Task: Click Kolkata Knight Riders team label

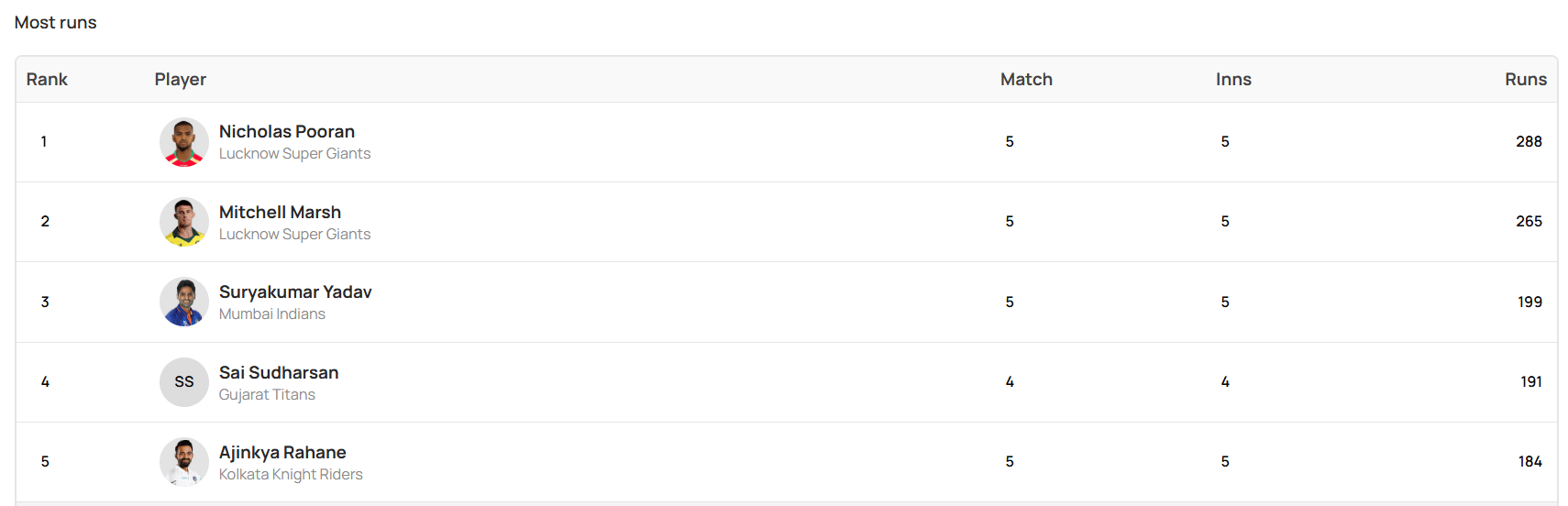Action: coord(291,475)
